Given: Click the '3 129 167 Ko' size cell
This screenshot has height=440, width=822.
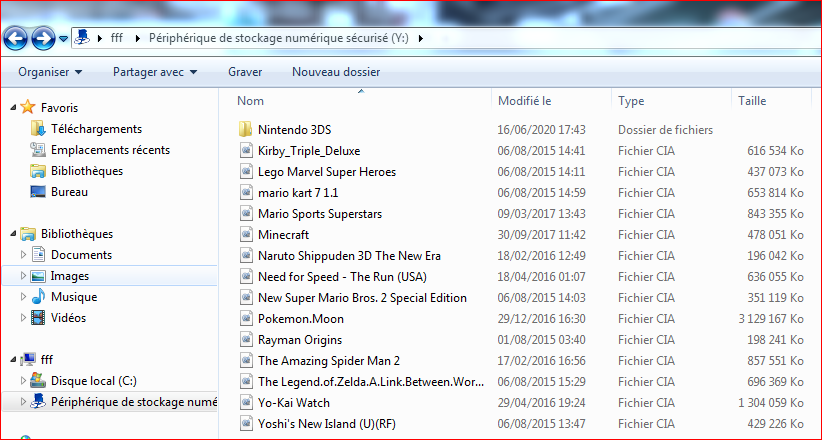Looking at the screenshot, I should point(771,319).
